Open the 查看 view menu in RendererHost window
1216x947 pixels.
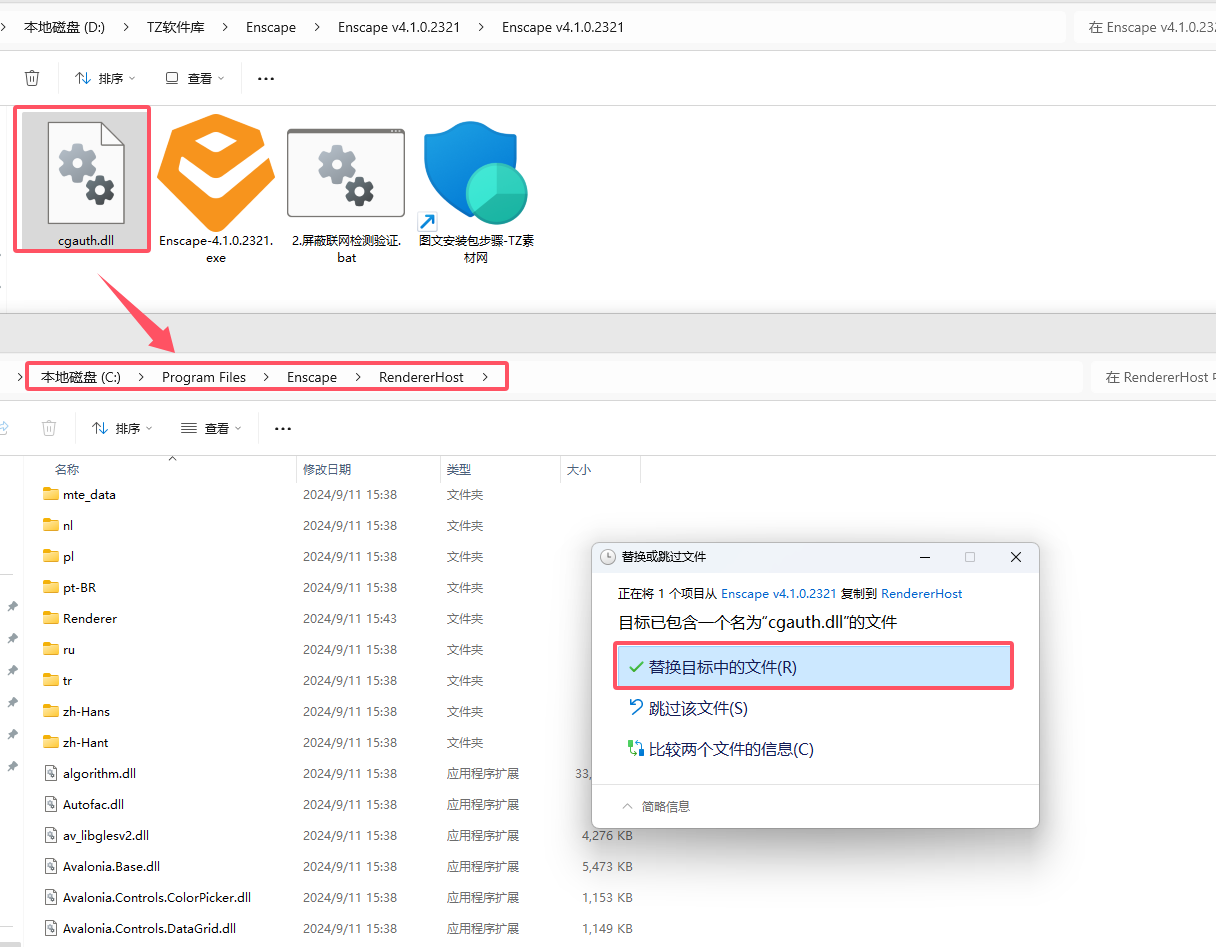pos(212,428)
